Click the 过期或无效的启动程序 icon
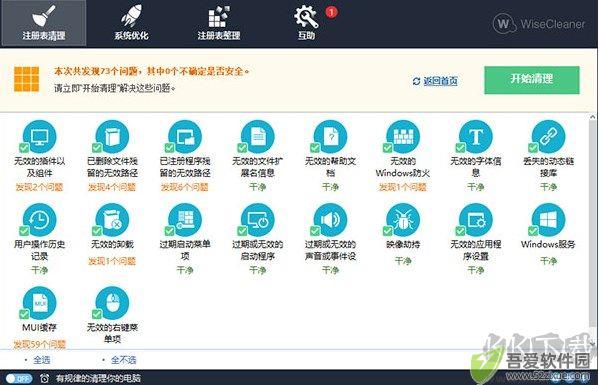This screenshot has height=385, width=599. point(257,220)
